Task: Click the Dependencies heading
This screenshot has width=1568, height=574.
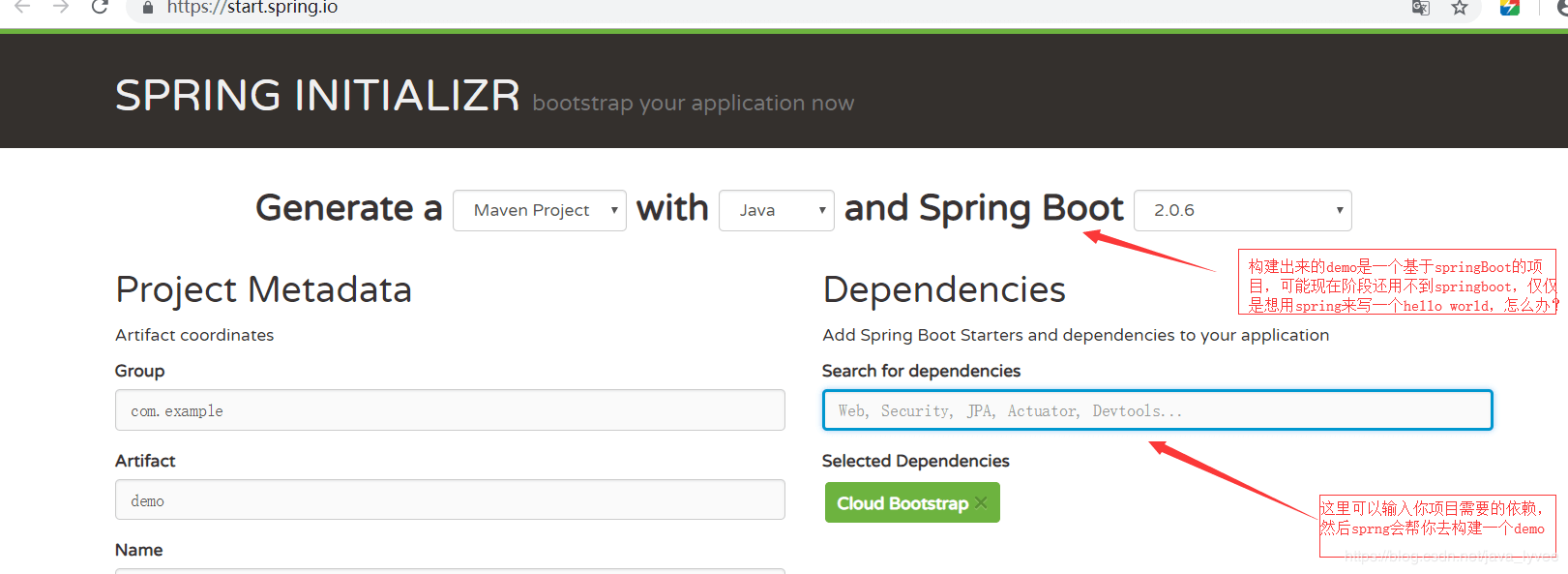Action: pos(944,289)
